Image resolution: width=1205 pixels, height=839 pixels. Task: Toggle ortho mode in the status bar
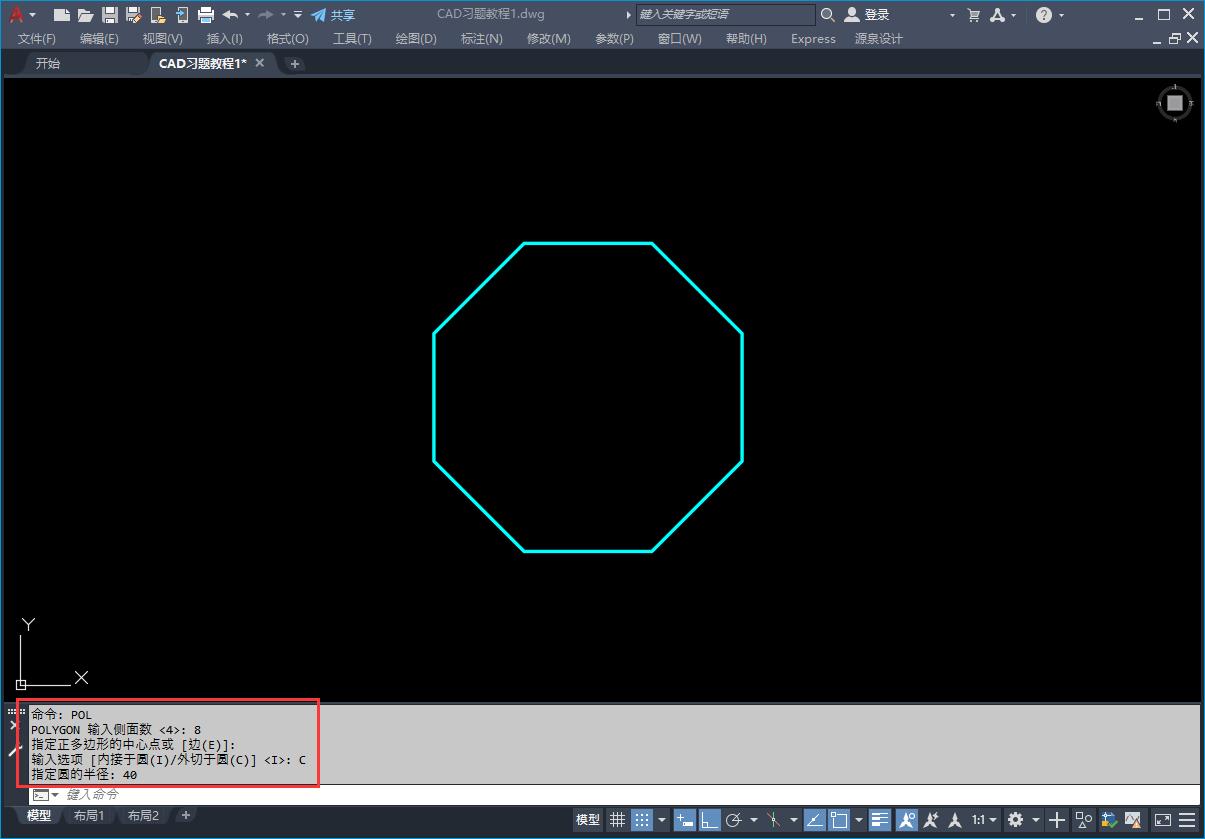709,820
